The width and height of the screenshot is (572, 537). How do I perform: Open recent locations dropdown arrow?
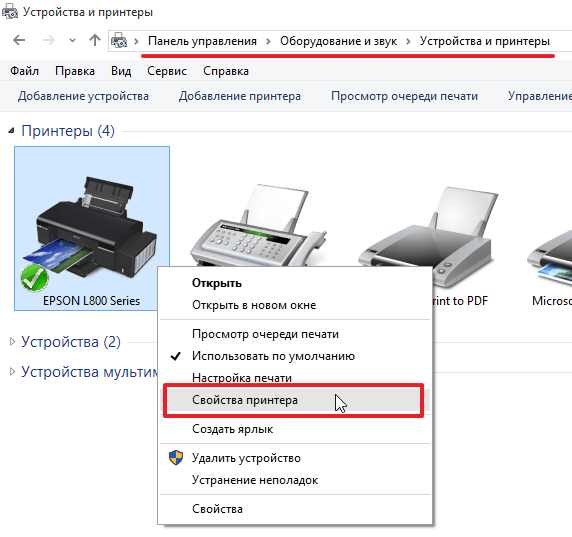click(72, 40)
